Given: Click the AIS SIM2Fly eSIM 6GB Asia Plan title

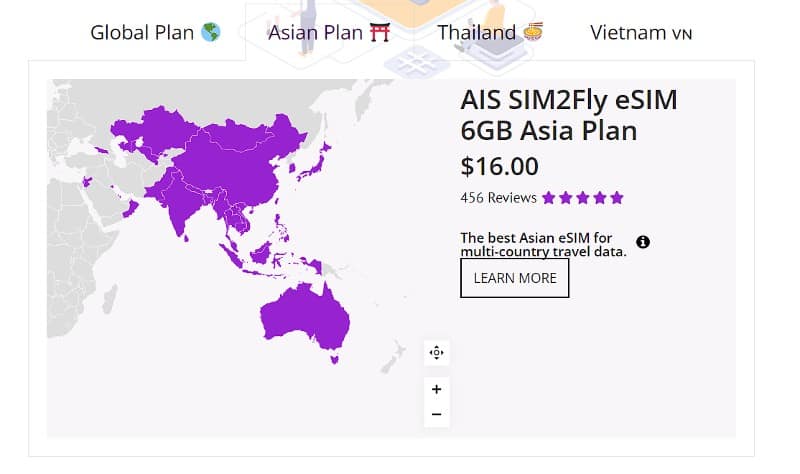Looking at the screenshot, I should pyautogui.click(x=568, y=115).
